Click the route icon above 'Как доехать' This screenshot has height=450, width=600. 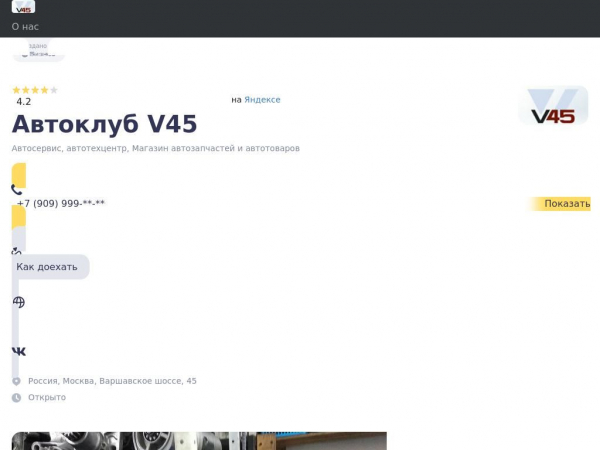point(16,251)
